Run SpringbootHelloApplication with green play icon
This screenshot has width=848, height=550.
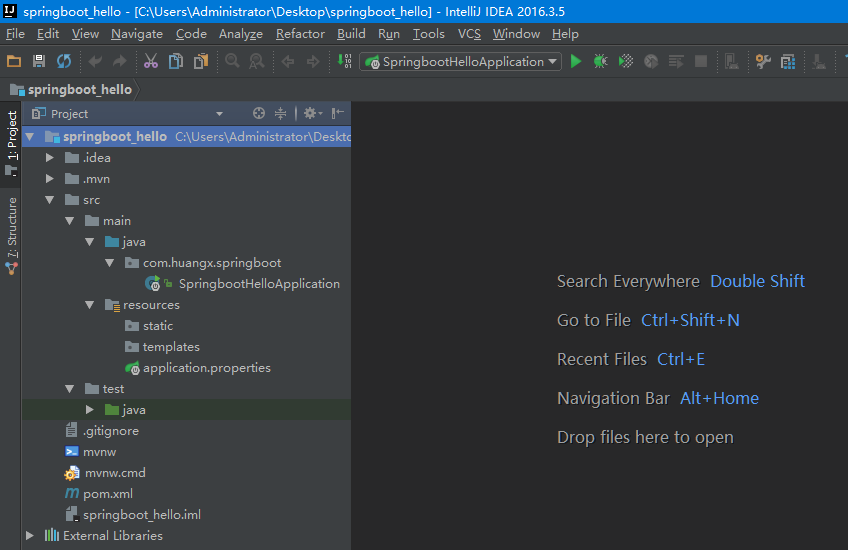tap(576, 62)
